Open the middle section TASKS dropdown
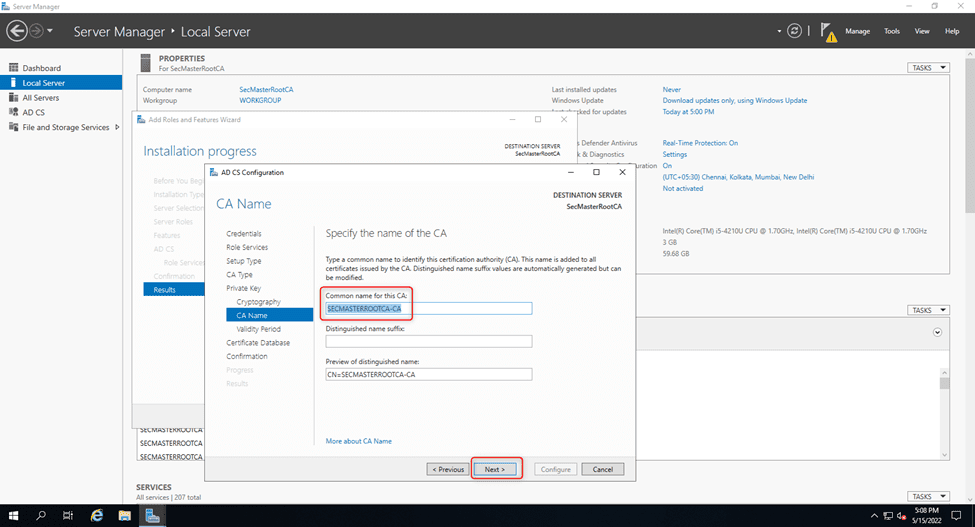The image size is (975, 527). coord(928,310)
